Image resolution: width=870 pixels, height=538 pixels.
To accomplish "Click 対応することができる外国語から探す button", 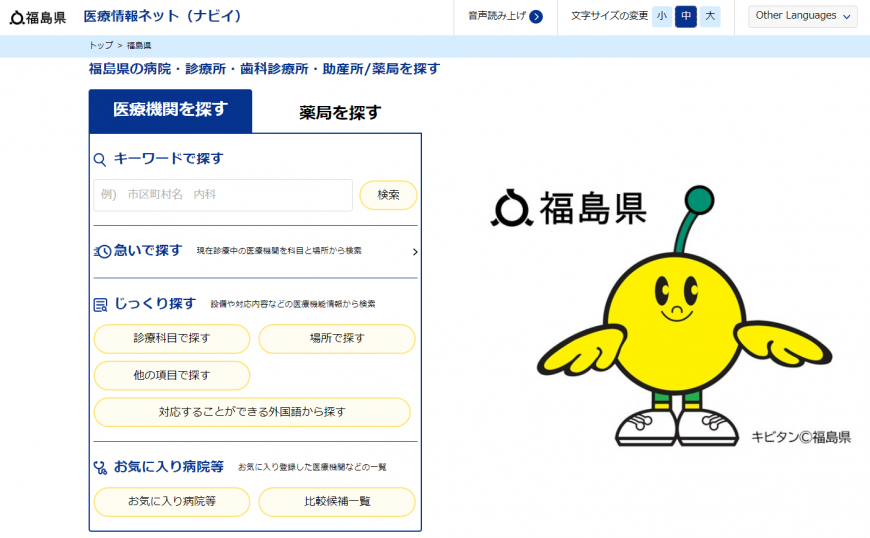I will (x=252, y=412).
